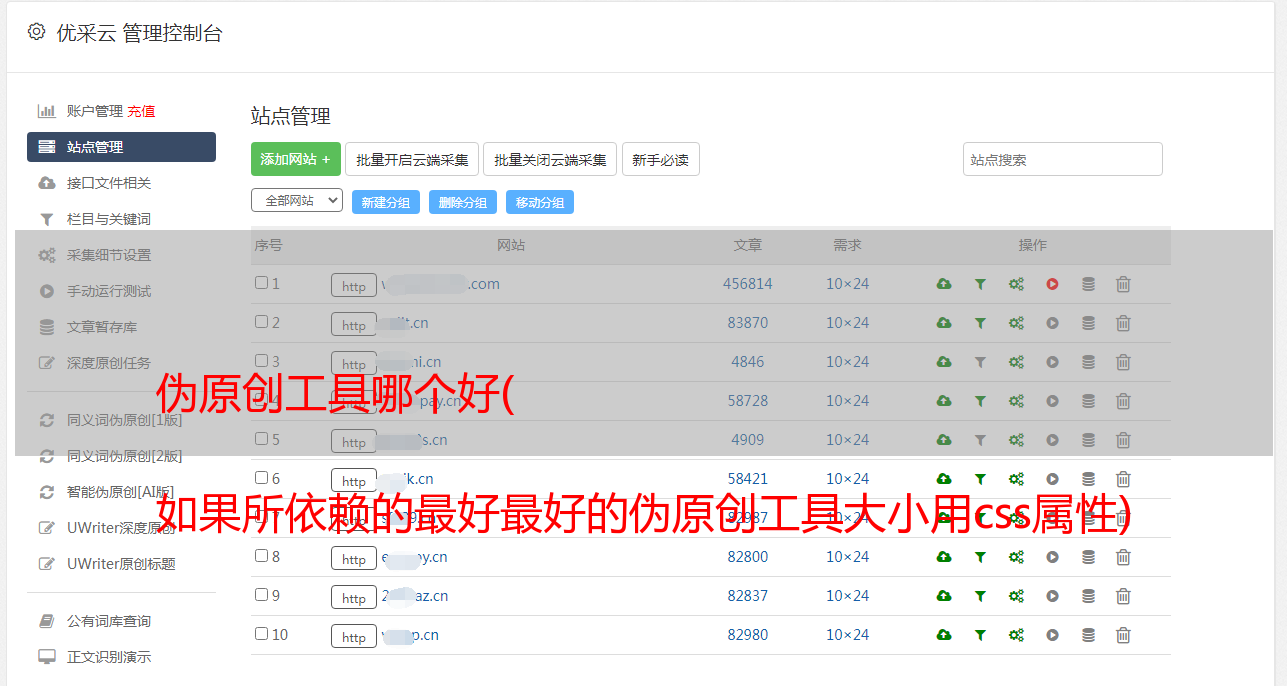The width and height of the screenshot is (1287, 686).
Task: Tick the checkbox for site 8
Action: (x=261, y=556)
